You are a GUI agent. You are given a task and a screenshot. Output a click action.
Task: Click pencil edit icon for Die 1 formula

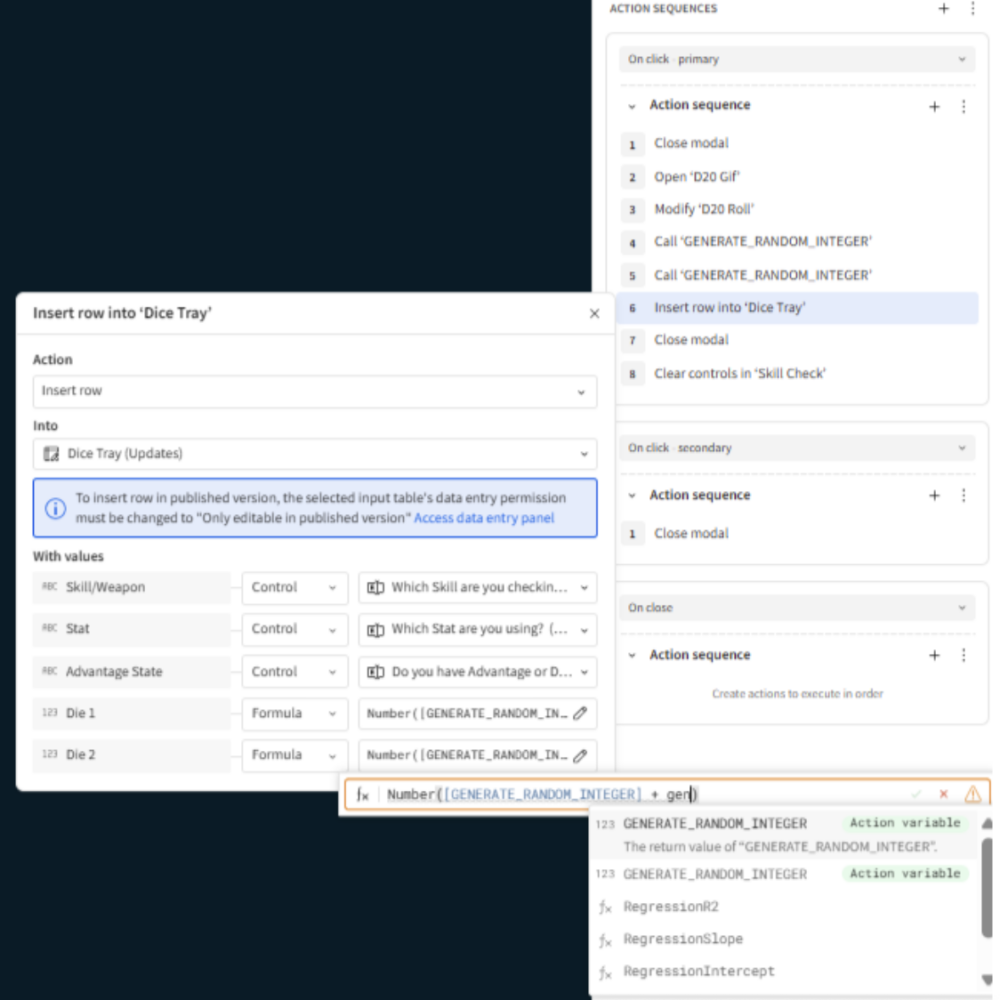tap(579, 714)
